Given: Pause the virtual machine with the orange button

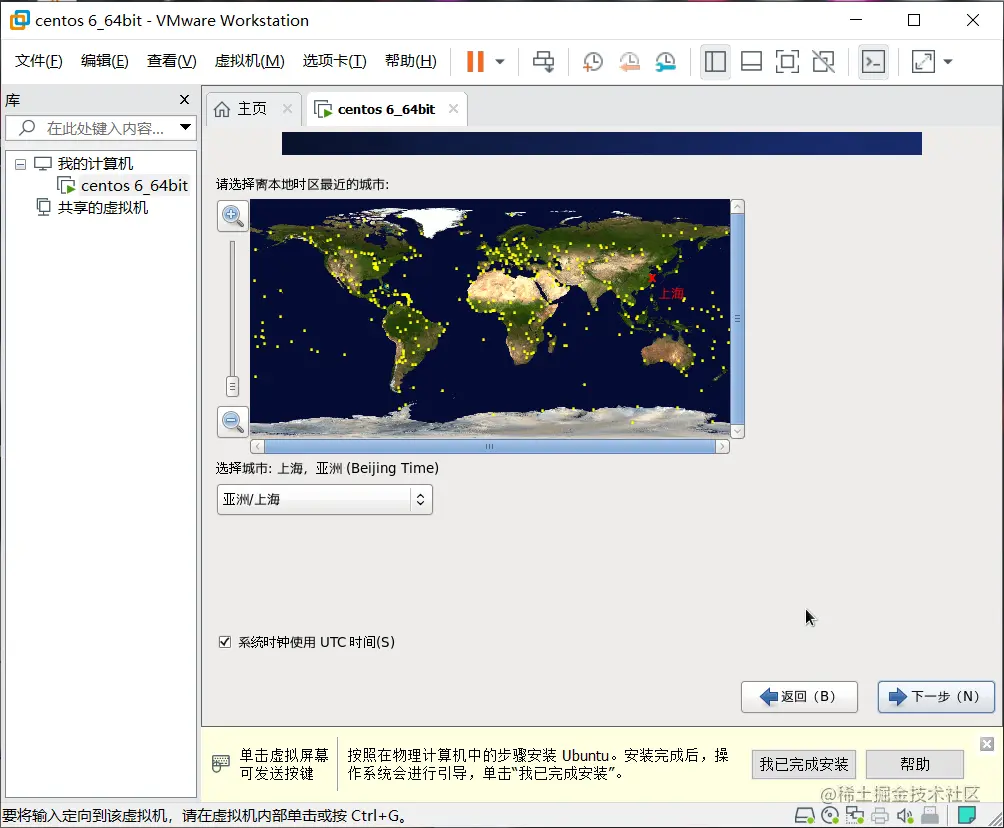Looking at the screenshot, I should click(x=475, y=61).
